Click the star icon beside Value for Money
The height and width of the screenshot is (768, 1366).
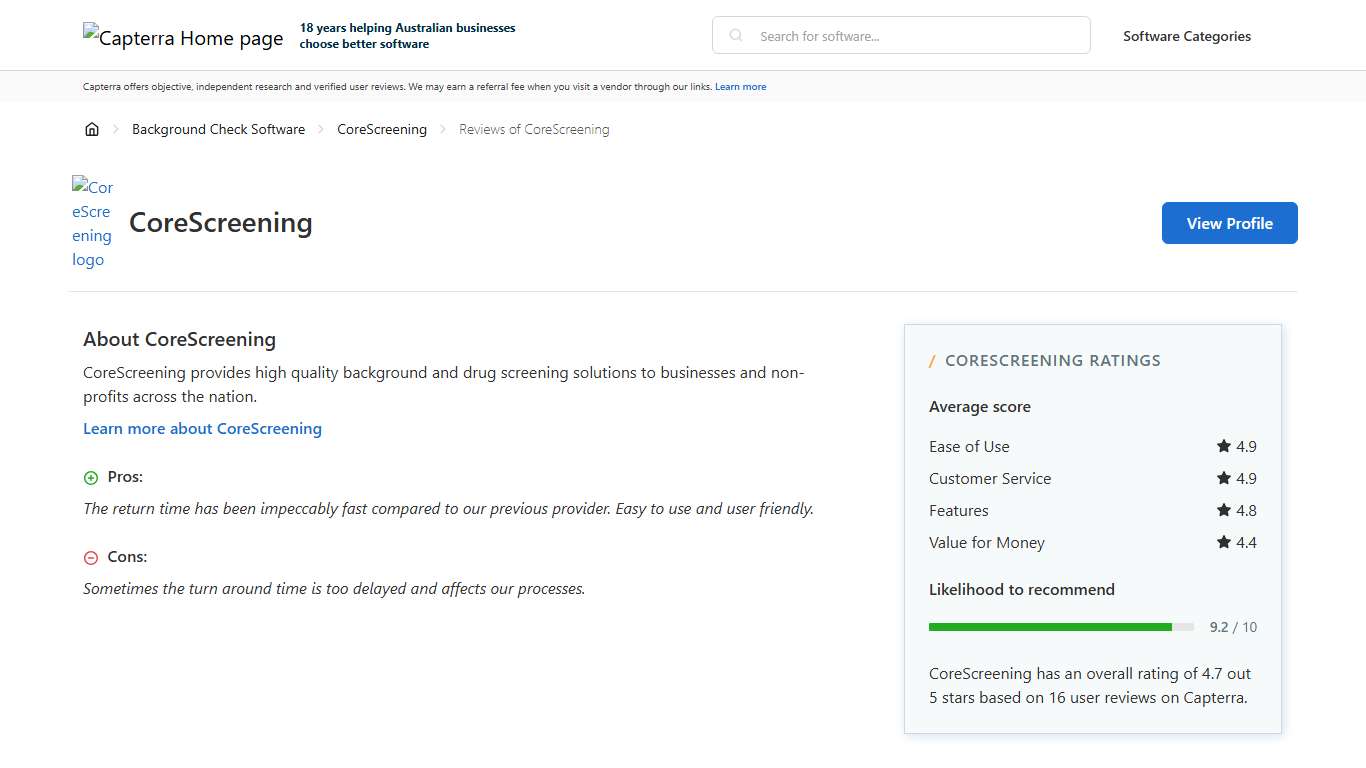[1223, 542]
